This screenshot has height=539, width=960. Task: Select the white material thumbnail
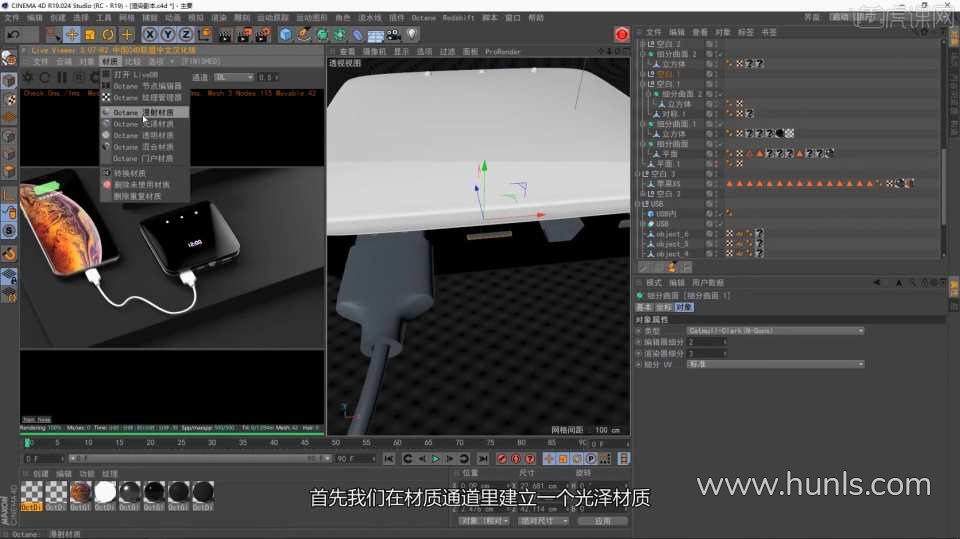105,492
